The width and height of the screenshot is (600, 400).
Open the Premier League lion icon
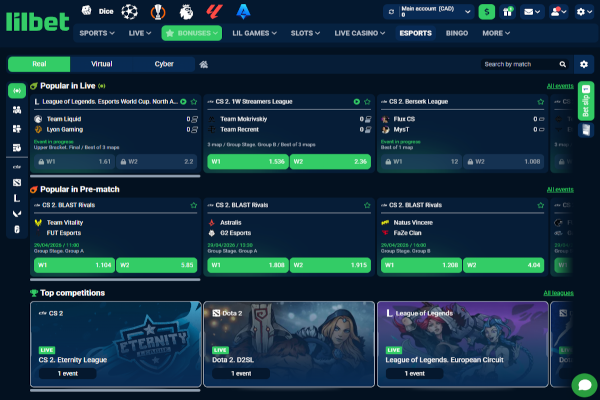pyautogui.click(x=186, y=12)
